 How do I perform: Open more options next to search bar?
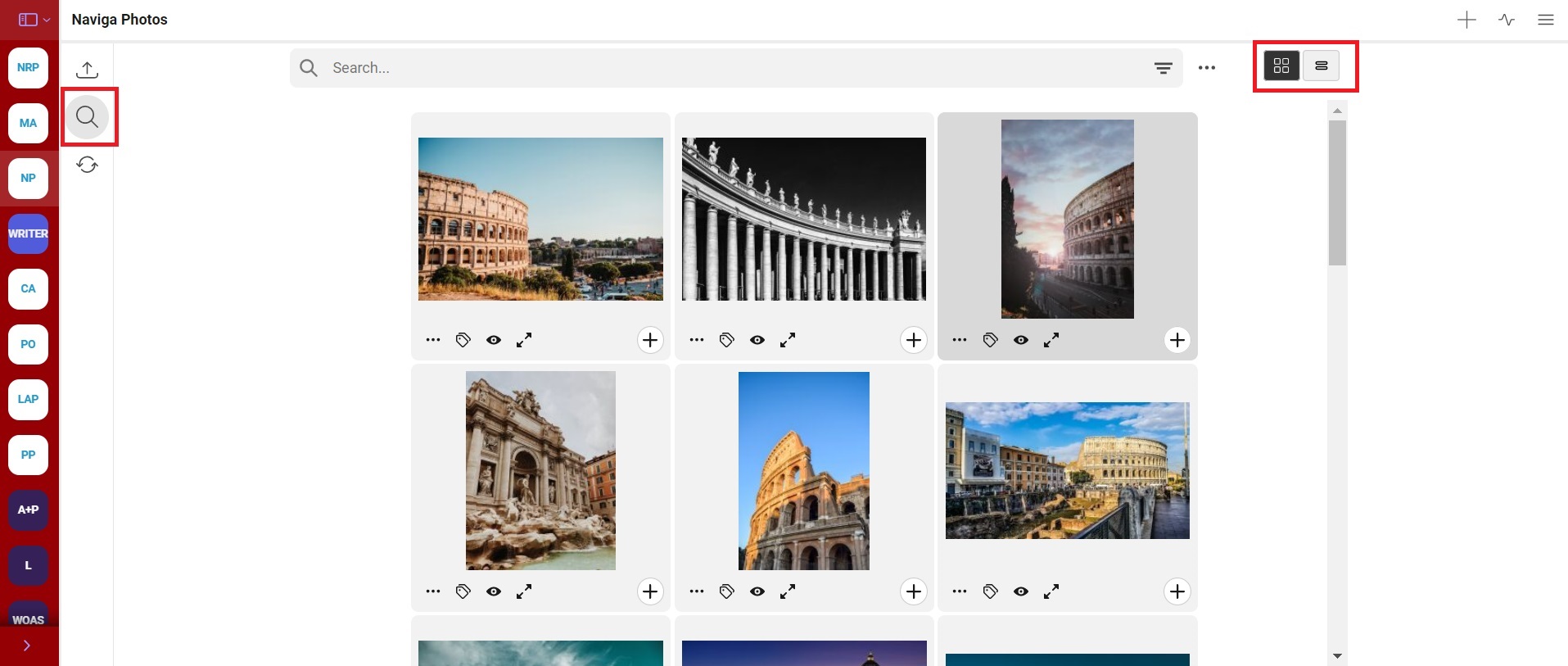(1207, 68)
